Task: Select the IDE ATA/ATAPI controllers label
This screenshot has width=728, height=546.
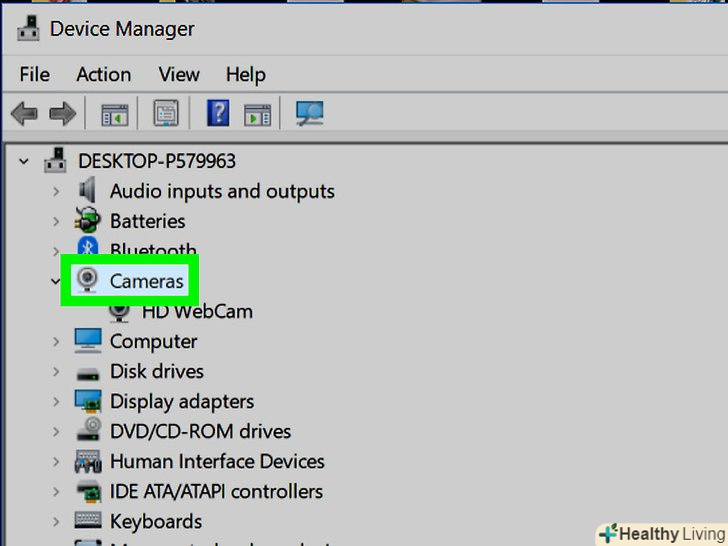Action: click(216, 492)
